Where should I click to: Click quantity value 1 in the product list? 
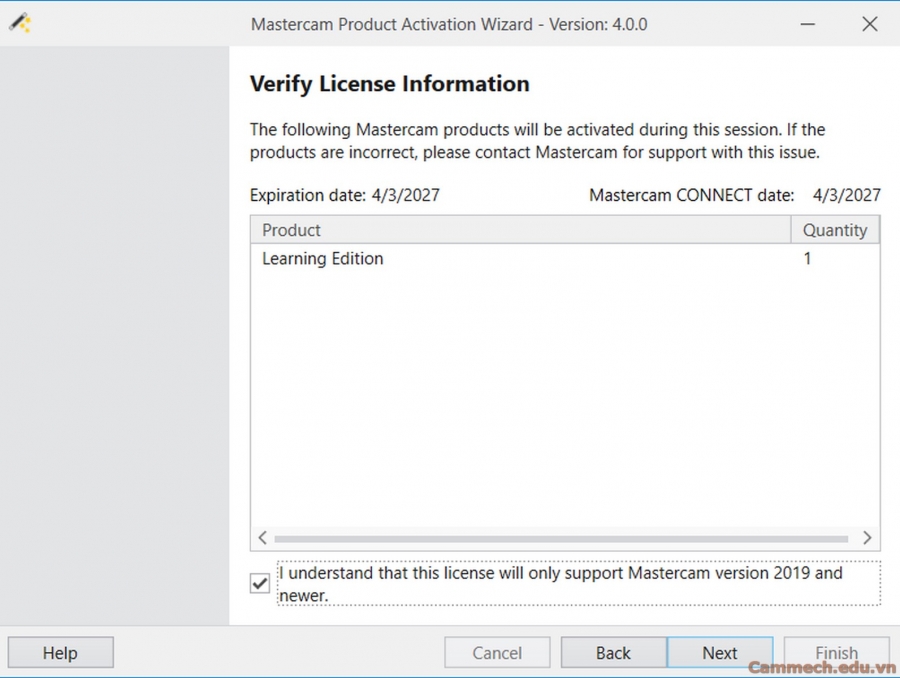tap(808, 259)
